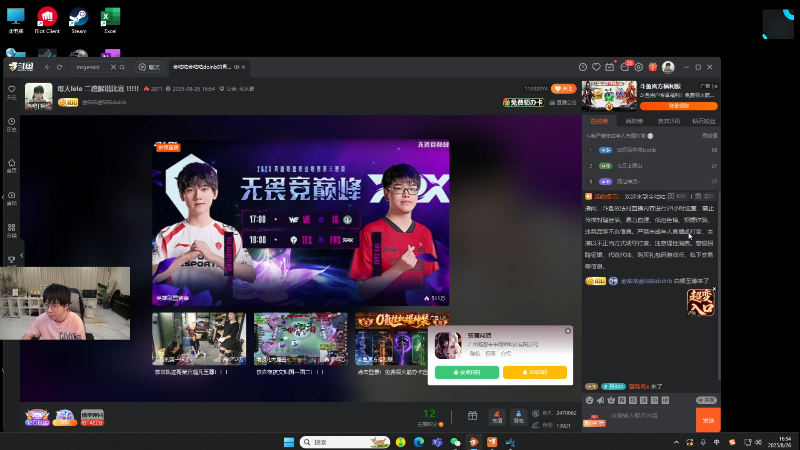
Task: Open Windows Start menu on taskbar
Action: pos(289,442)
